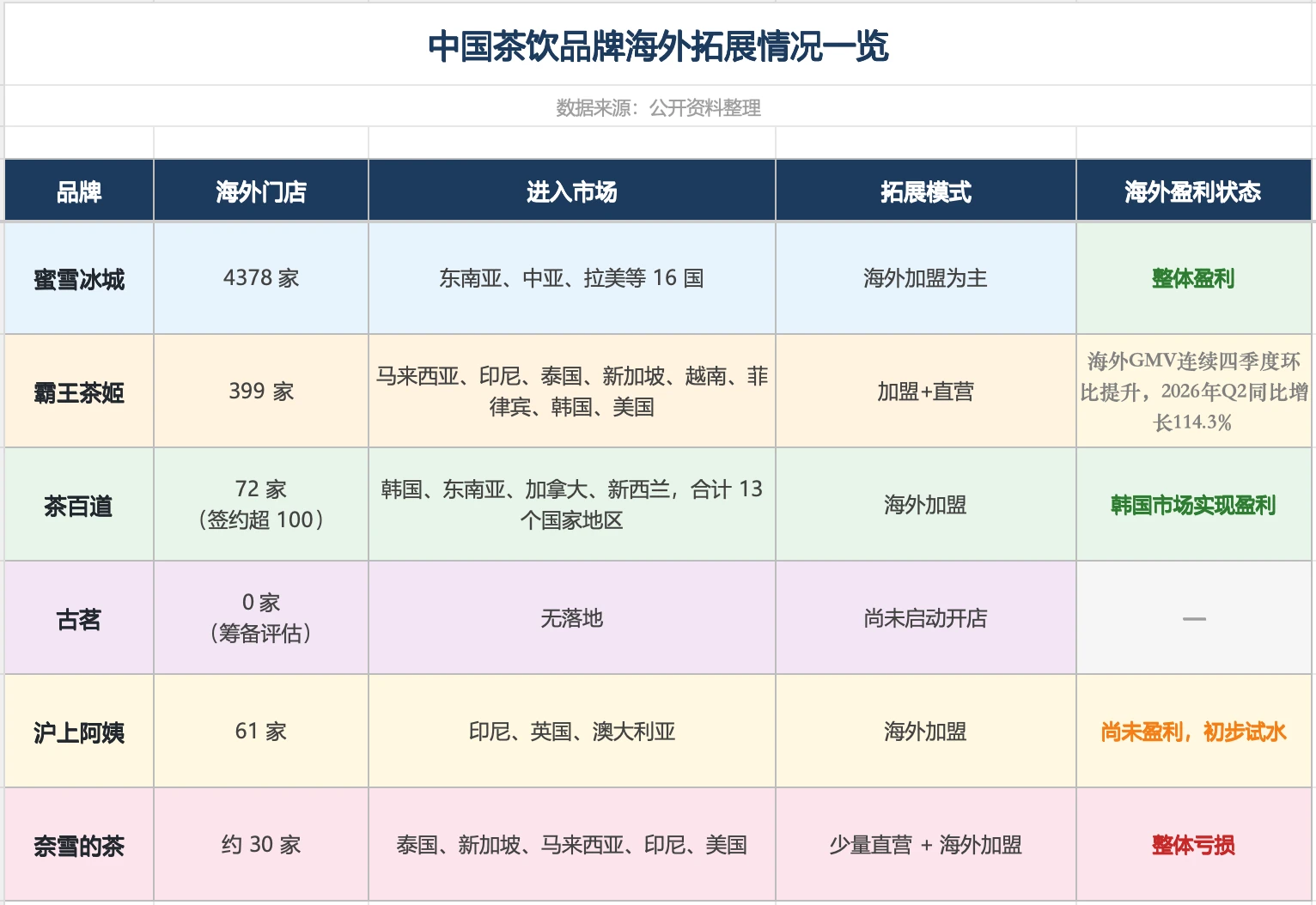Select the title cell 中国茶饮品牌海外拓展情况一览

click(x=658, y=45)
